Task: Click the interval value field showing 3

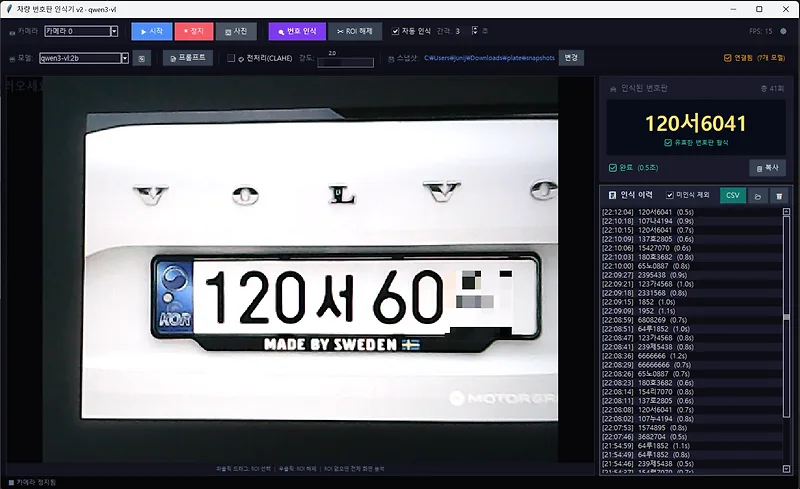Action: 462,31
